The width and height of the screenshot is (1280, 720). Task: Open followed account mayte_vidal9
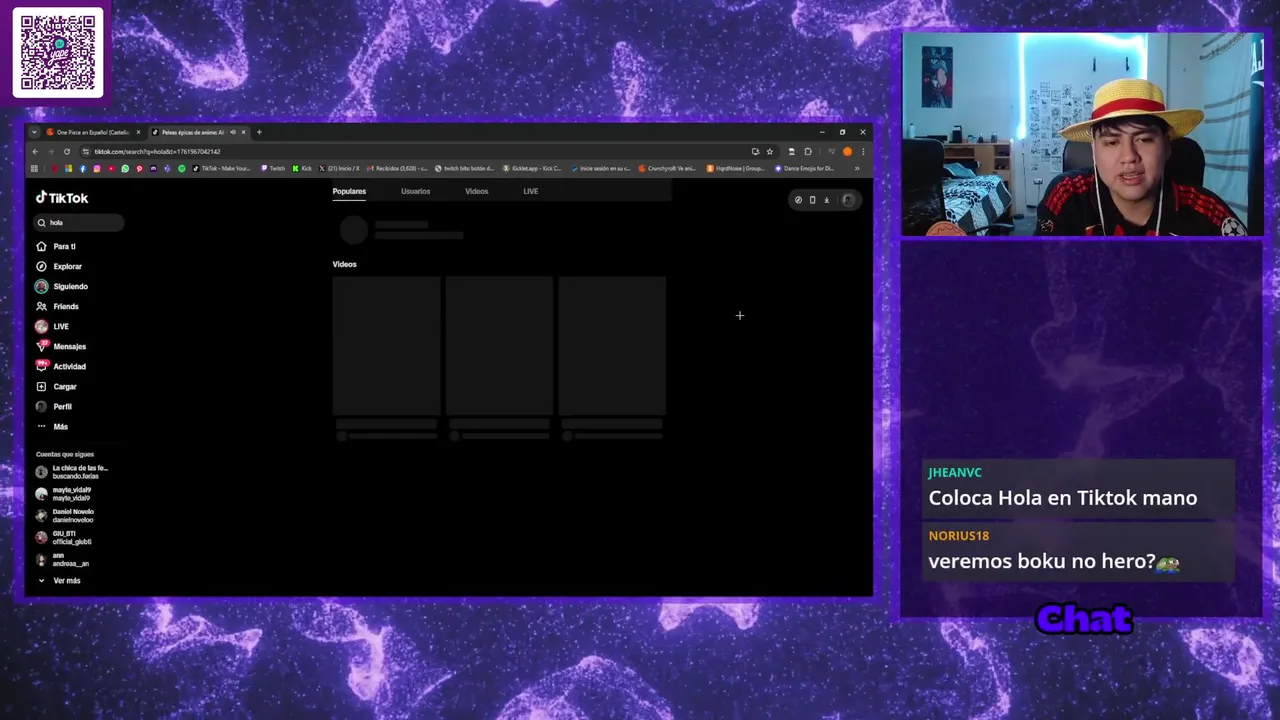64,494
